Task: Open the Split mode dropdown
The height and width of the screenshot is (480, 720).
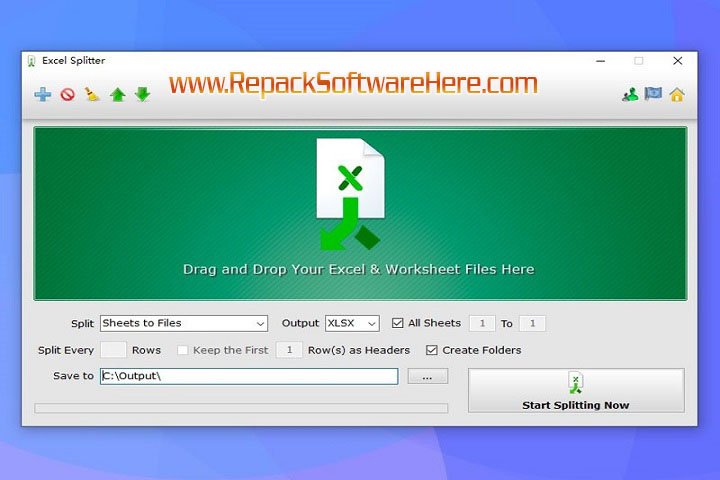Action: point(184,323)
